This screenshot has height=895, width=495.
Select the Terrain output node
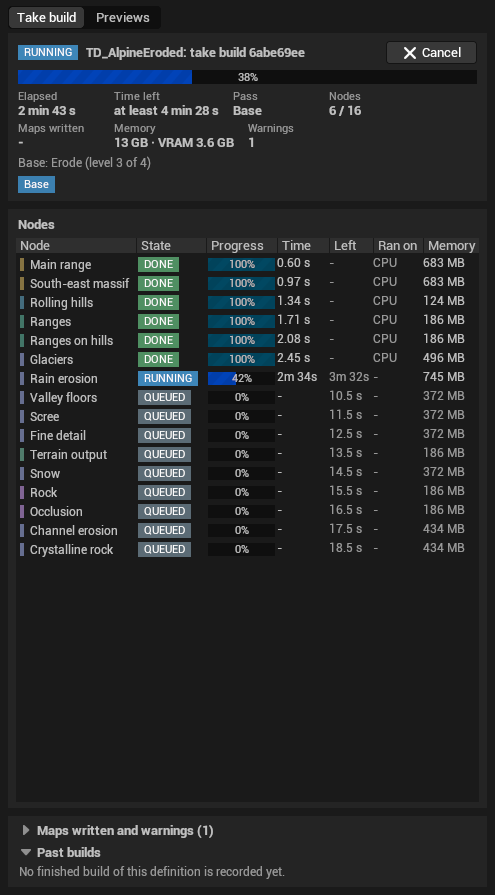click(x=247, y=454)
